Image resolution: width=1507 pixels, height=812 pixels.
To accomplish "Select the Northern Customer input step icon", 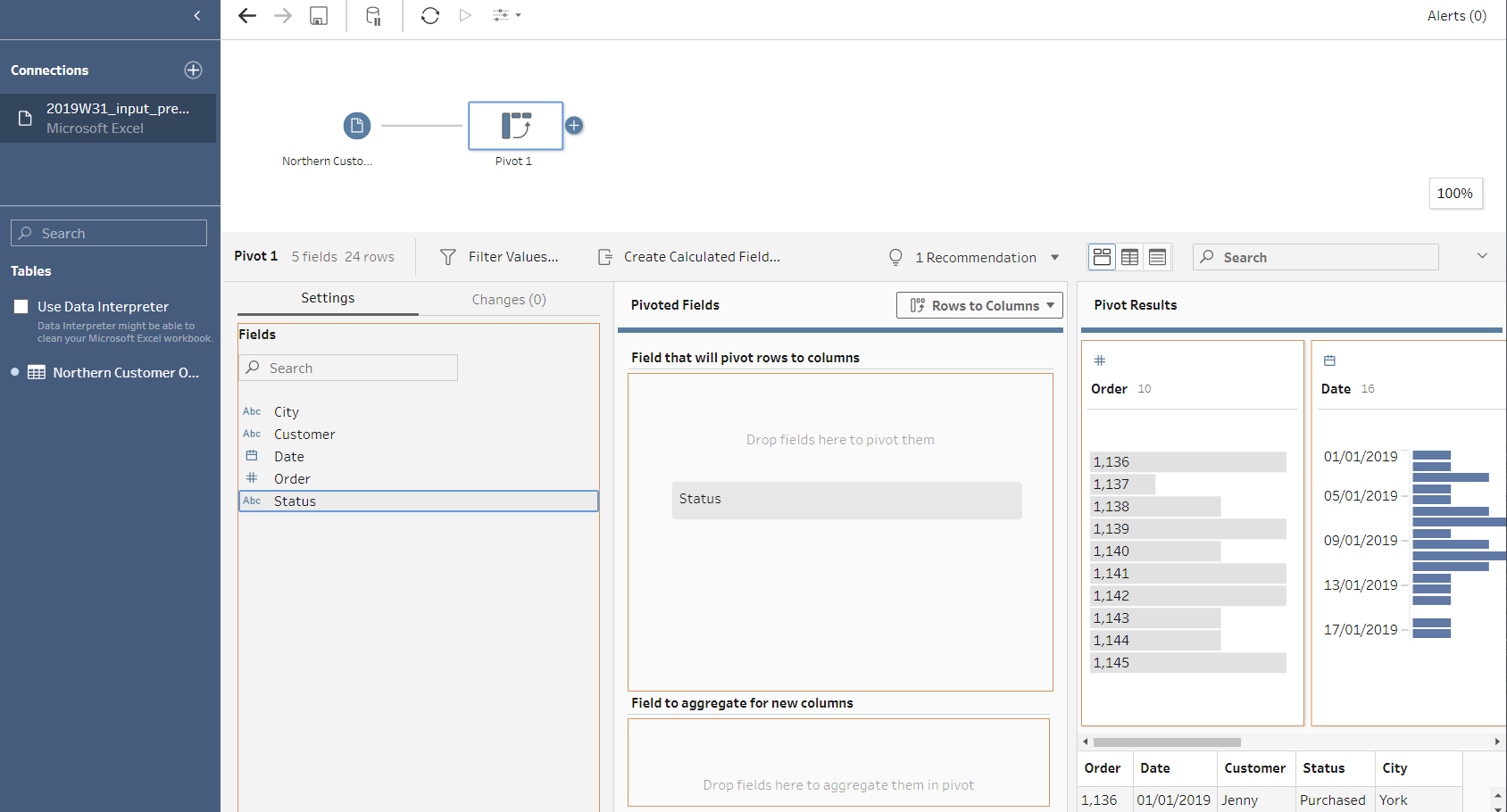I will coord(357,126).
